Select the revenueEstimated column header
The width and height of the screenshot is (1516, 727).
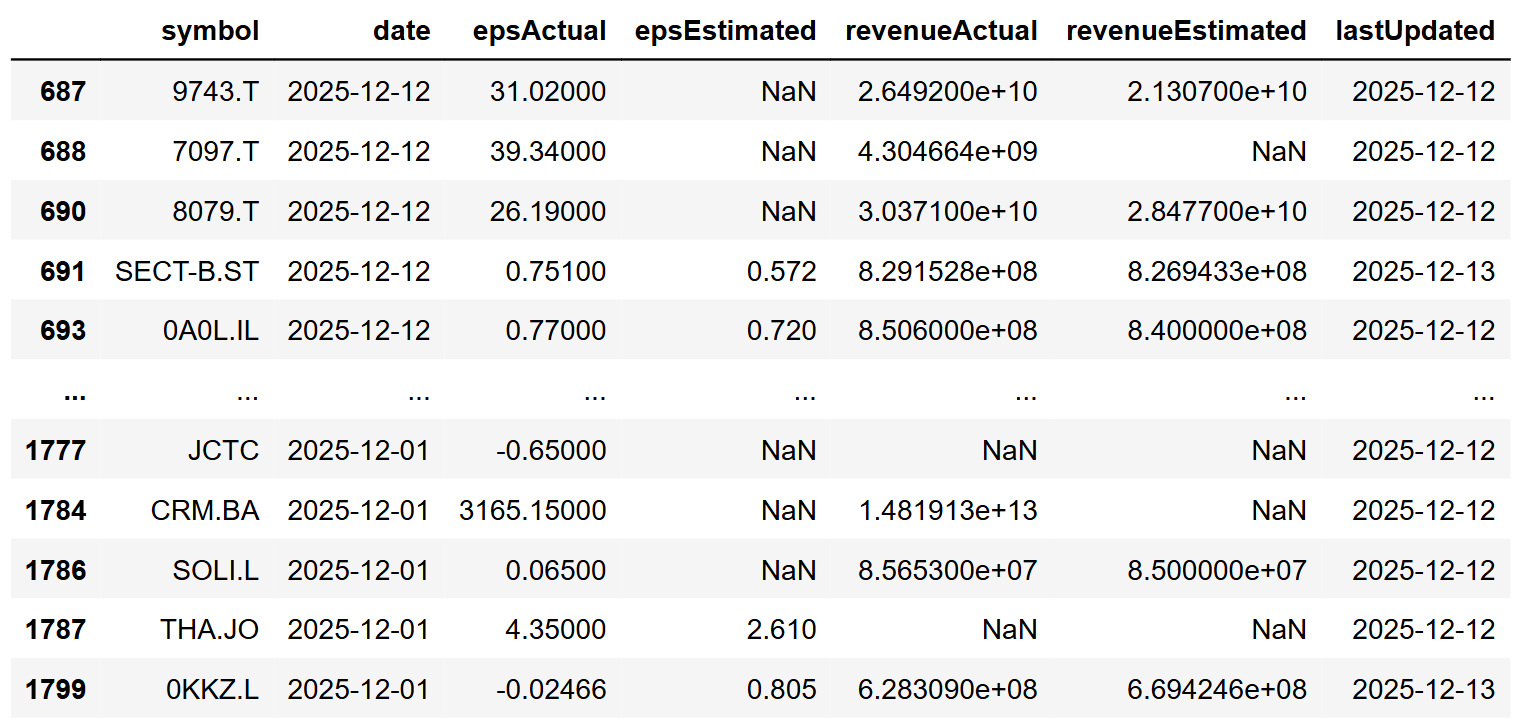click(x=1186, y=31)
